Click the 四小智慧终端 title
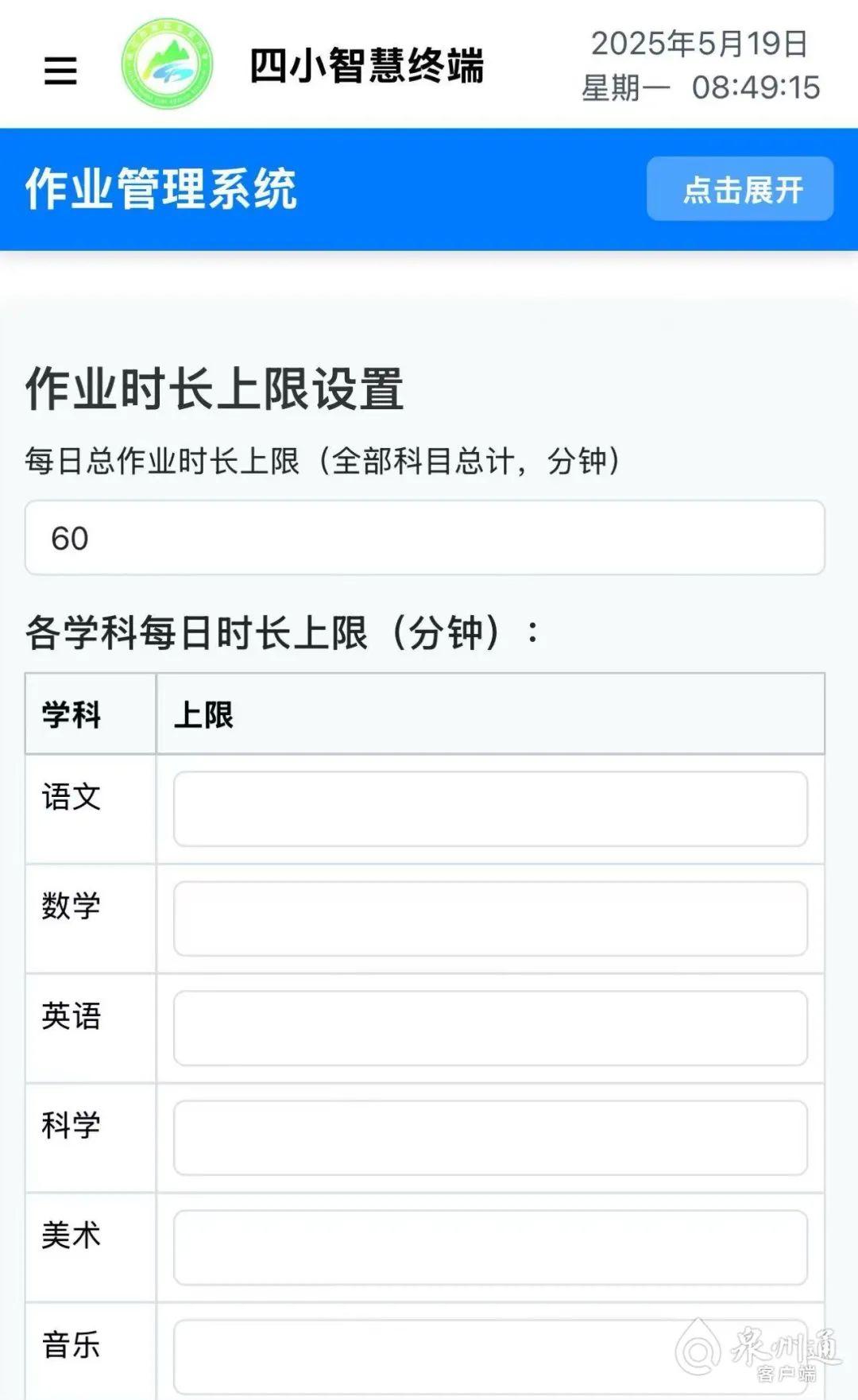 click(366, 65)
